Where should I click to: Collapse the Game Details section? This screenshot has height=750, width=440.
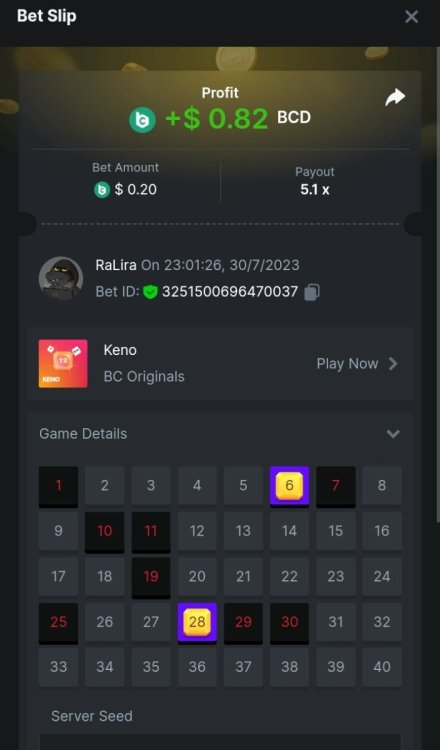393,434
